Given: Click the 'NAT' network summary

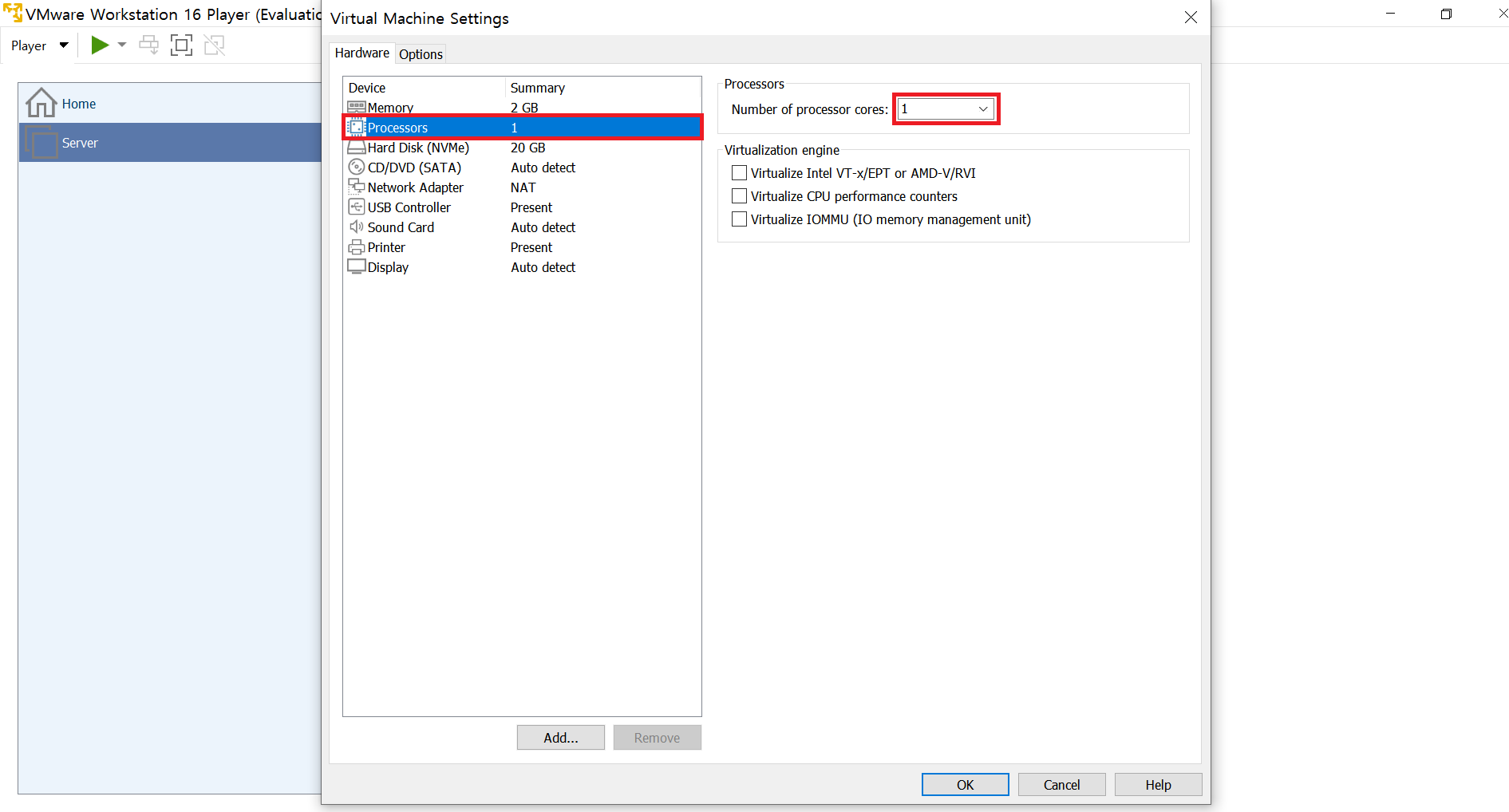Looking at the screenshot, I should pyautogui.click(x=523, y=187).
